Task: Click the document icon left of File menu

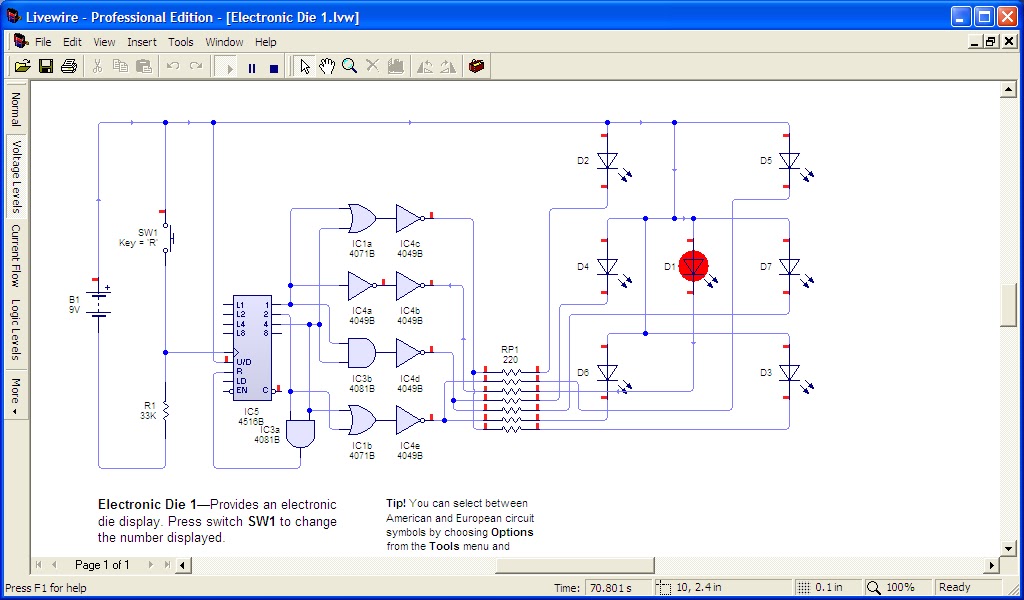Action: point(21,41)
